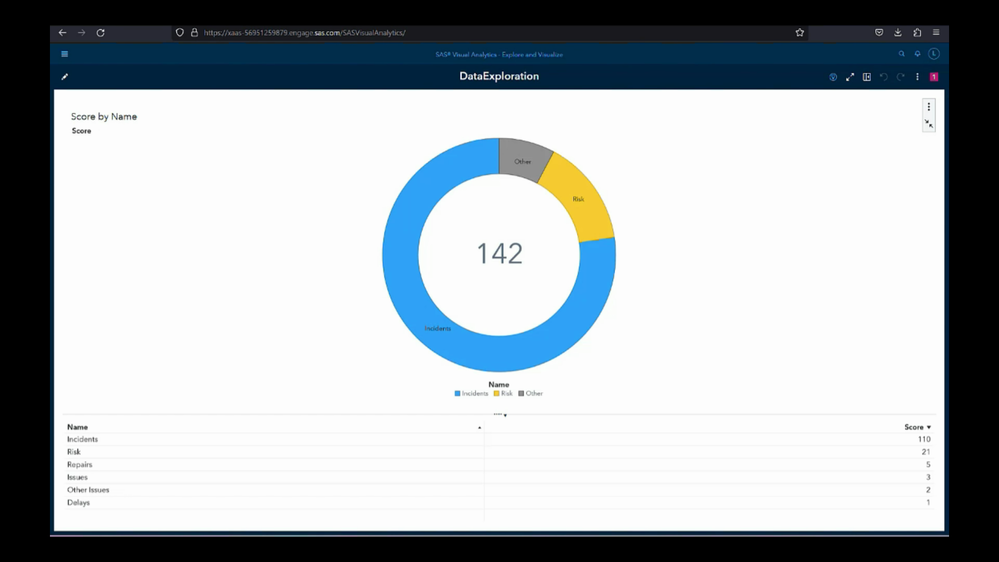Viewport: 999px width, 562px height.
Task: Open the chart object three-dot menu
Action: click(x=929, y=106)
